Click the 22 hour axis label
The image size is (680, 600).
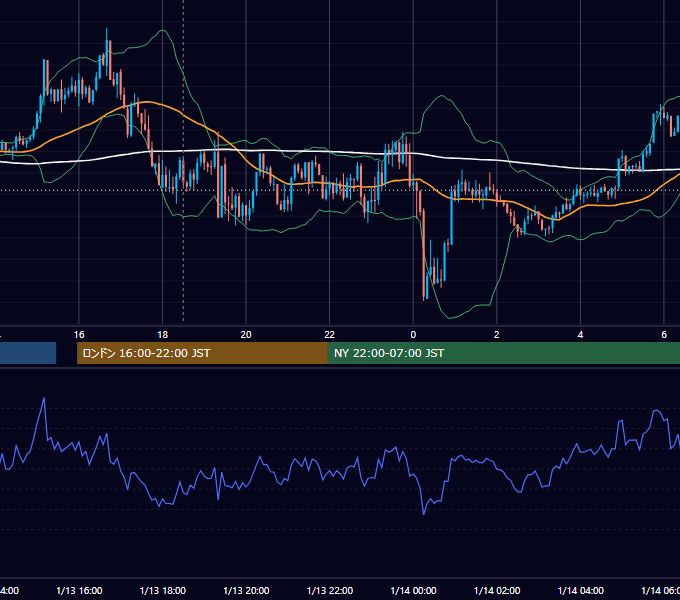click(330, 335)
